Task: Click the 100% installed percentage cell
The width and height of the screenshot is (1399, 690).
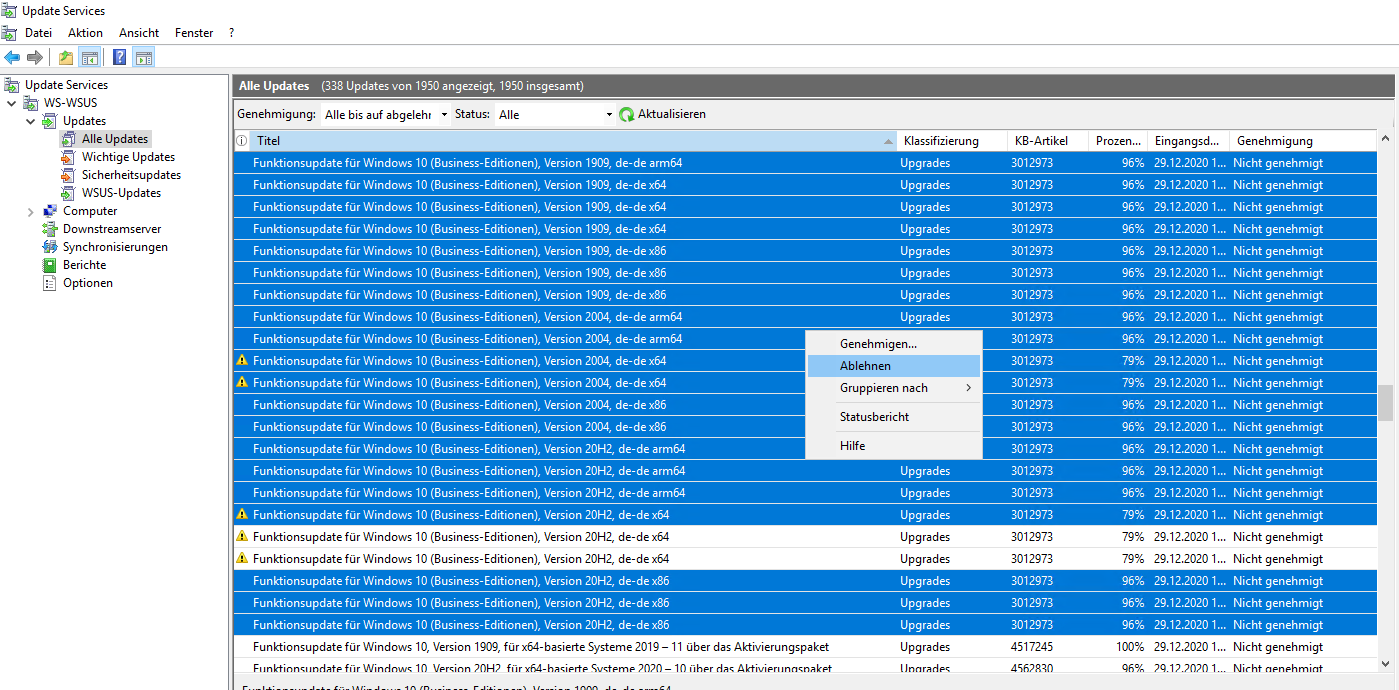Action: point(1130,647)
